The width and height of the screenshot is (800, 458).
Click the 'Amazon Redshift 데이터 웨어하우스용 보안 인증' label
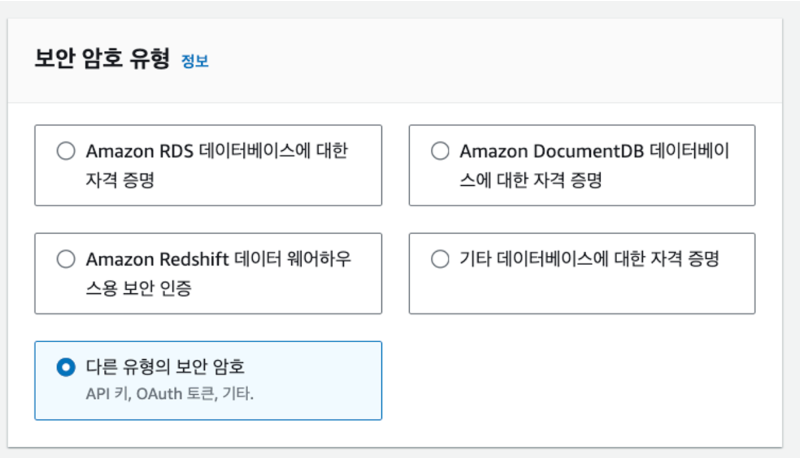click(218, 273)
